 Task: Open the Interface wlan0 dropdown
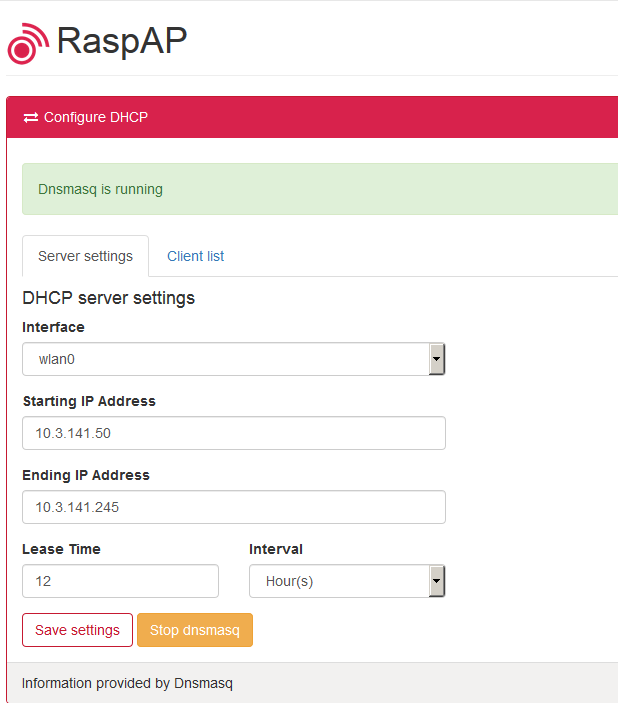click(x=234, y=359)
